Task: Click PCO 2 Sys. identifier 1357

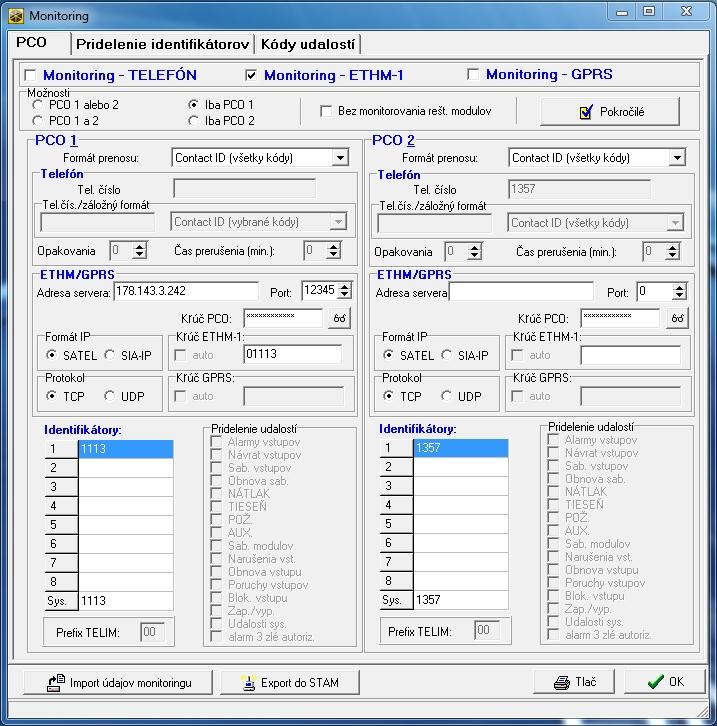Action: [x=461, y=600]
